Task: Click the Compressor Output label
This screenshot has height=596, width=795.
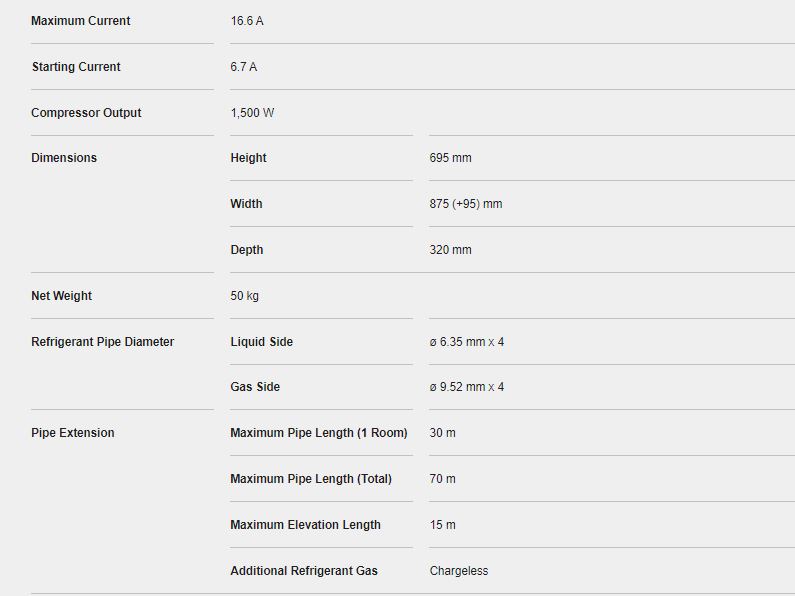Action: [86, 113]
